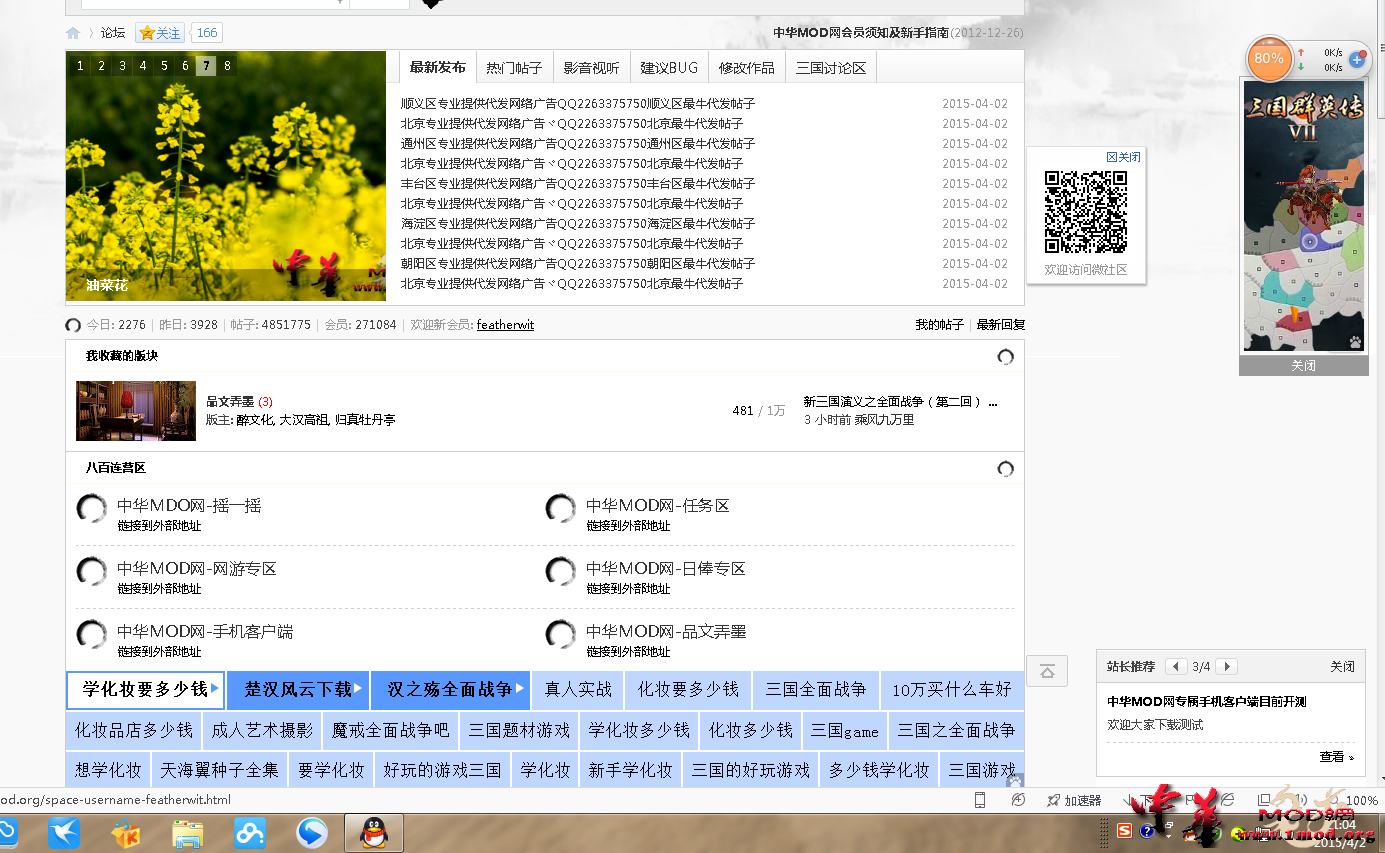The height and width of the screenshot is (853, 1385).
Task: Click the 楚汉风云下载 button
Action: tap(298, 689)
